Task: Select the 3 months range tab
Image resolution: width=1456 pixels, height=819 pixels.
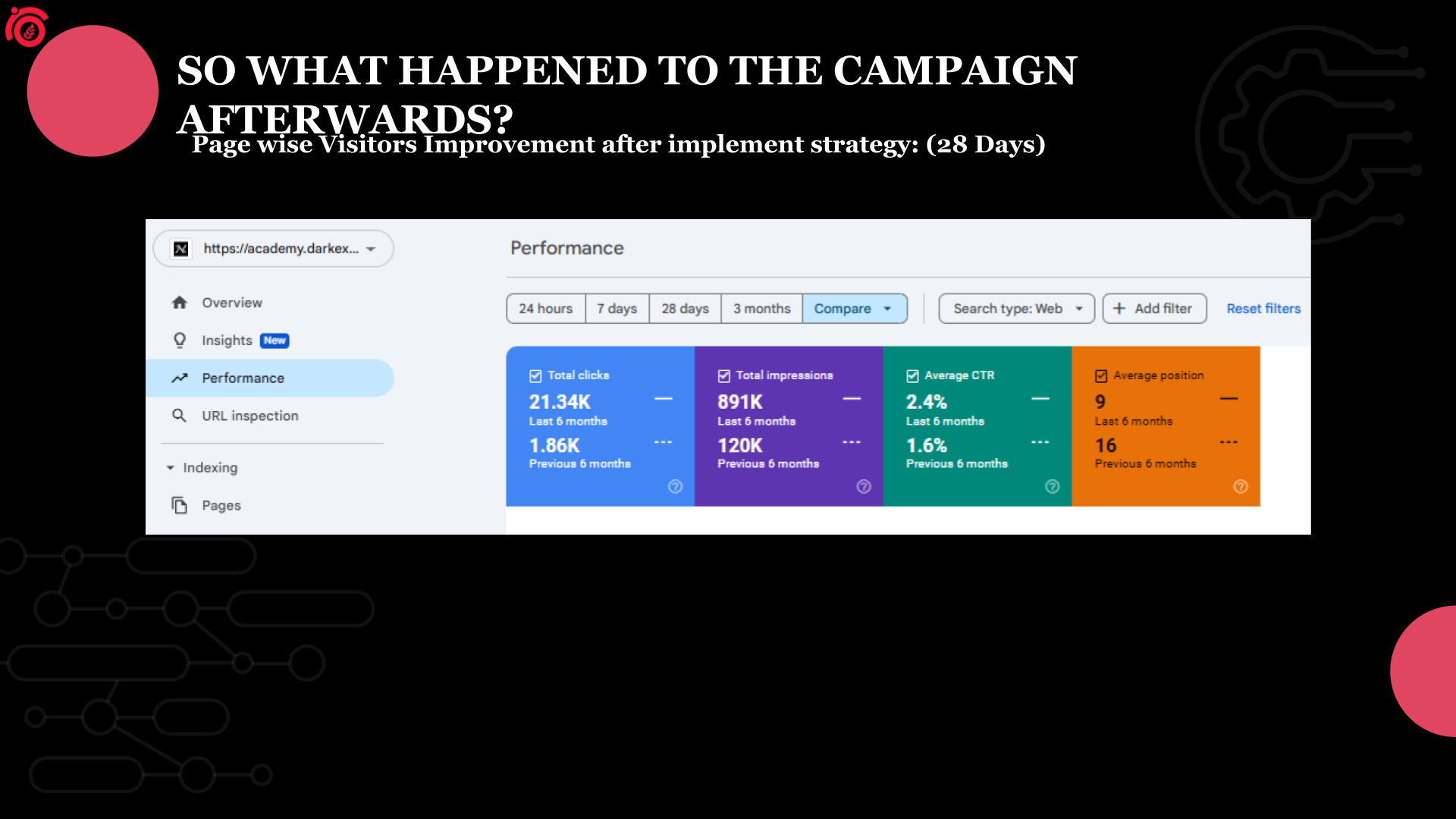Action: 761,309
